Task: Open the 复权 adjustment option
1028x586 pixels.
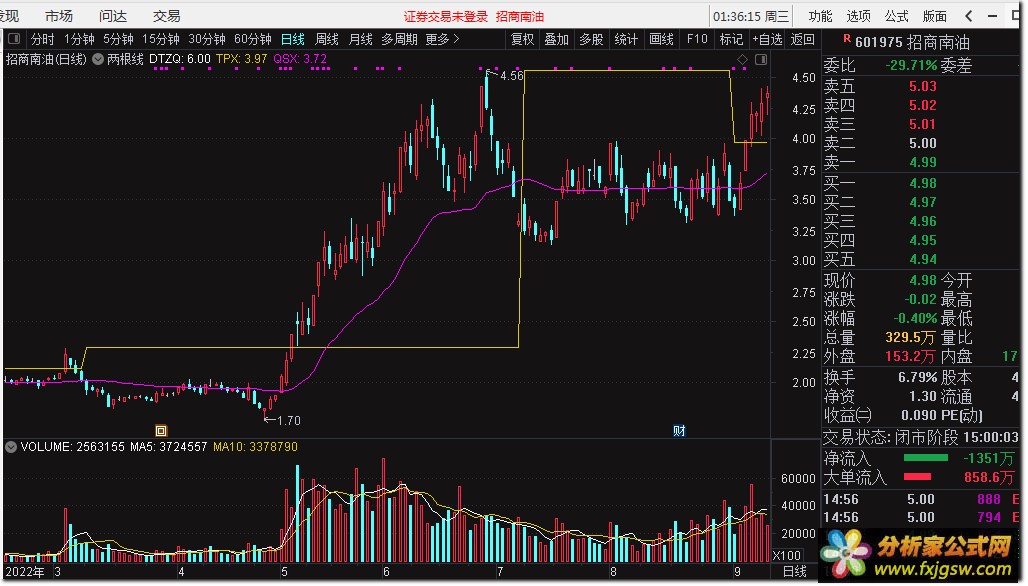Action: pyautogui.click(x=522, y=39)
